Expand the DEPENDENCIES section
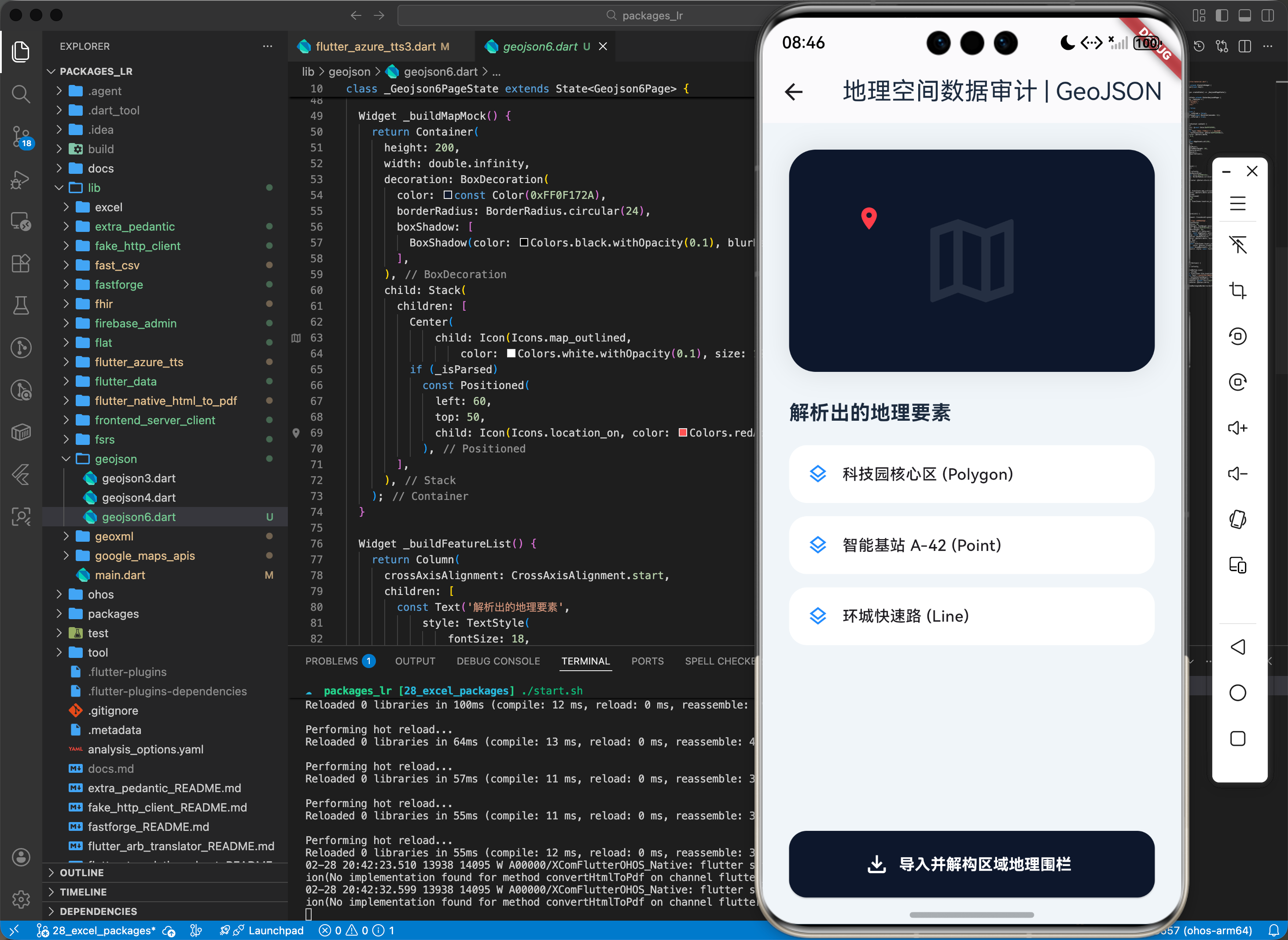 165,911
